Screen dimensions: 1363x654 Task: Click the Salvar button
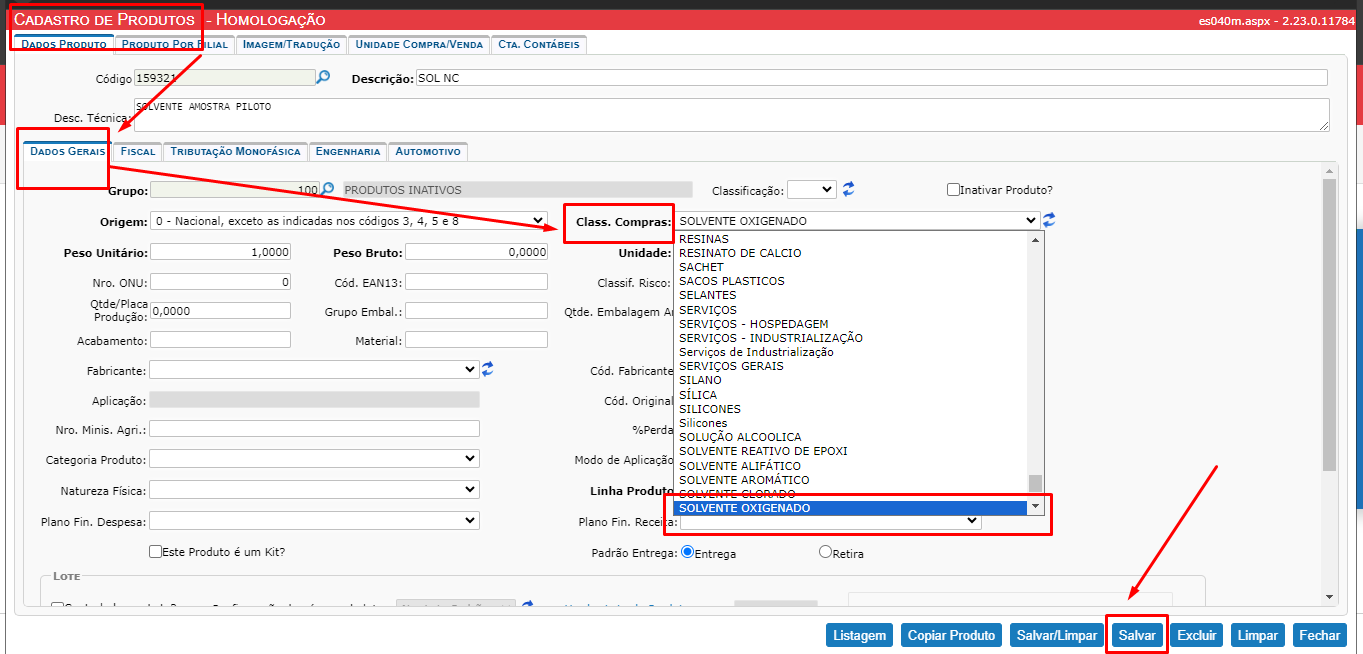coord(1137,635)
